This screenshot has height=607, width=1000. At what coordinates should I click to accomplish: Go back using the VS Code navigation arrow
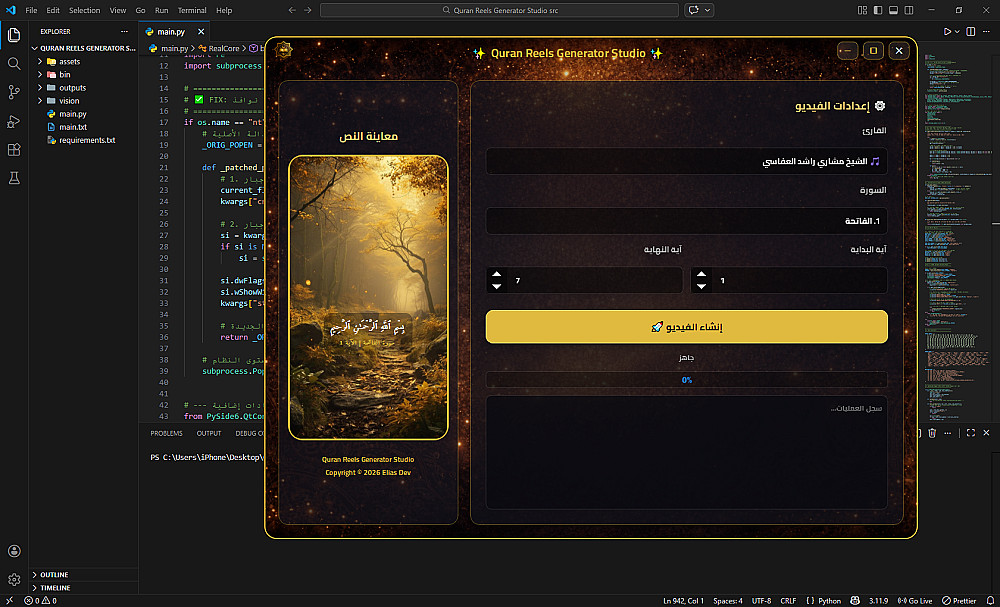tap(292, 10)
